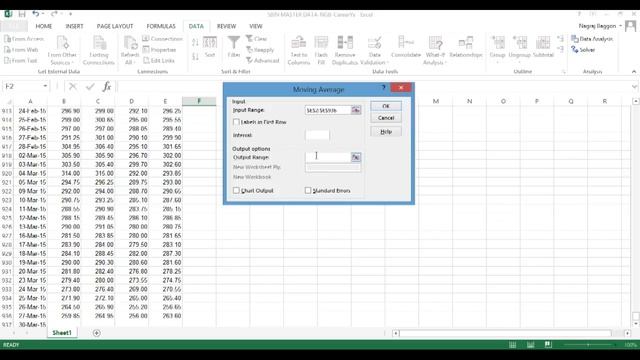Click Remove Duplicates
The height and width of the screenshot is (360, 640).
pos(345,50)
